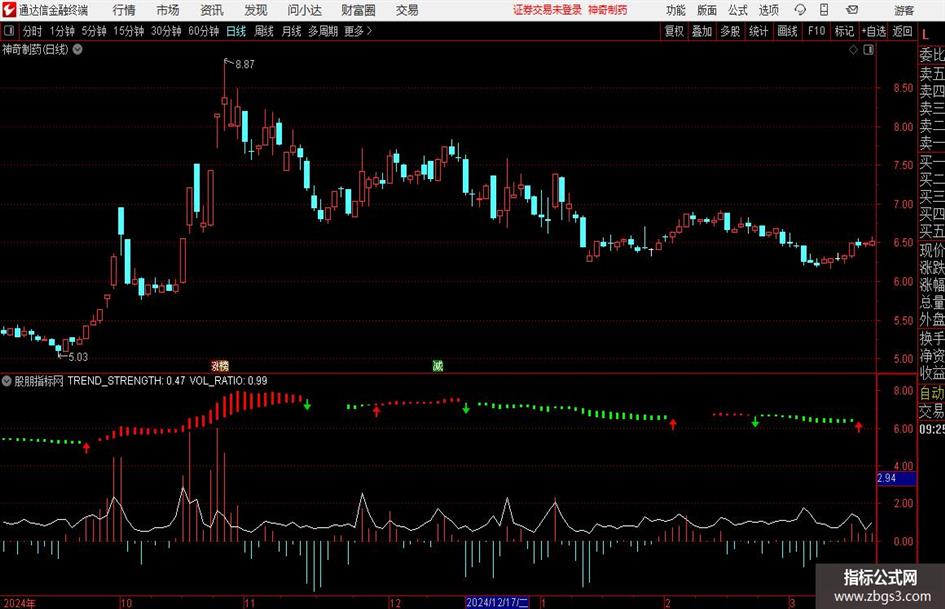Image resolution: width=945 pixels, height=609 pixels.
Task: Click the 2024/12/17/二 date marker
Action: pyautogui.click(x=497, y=602)
